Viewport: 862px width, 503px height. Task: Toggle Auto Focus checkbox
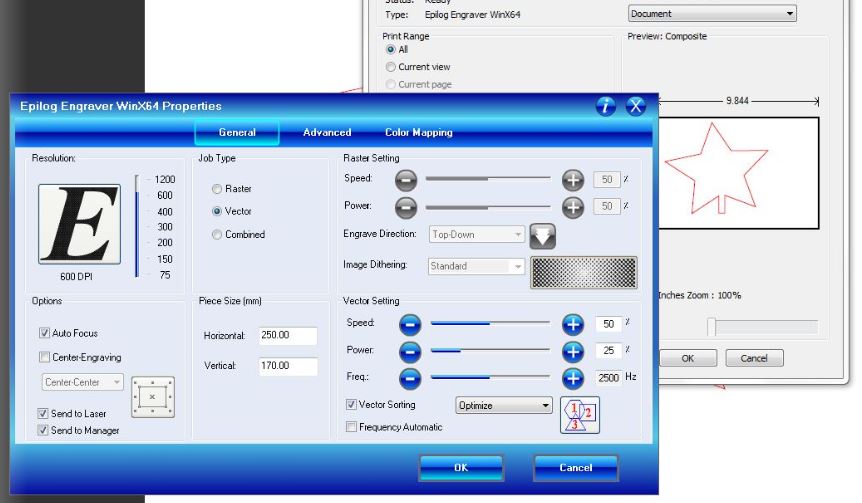tap(45, 333)
